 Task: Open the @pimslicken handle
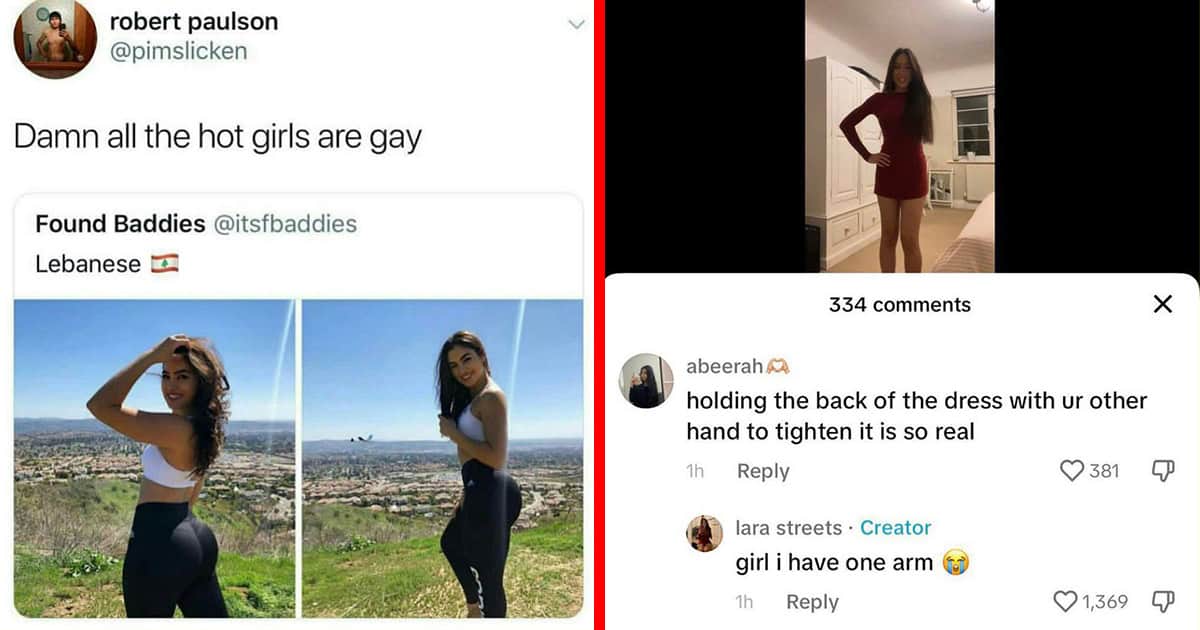tap(177, 50)
